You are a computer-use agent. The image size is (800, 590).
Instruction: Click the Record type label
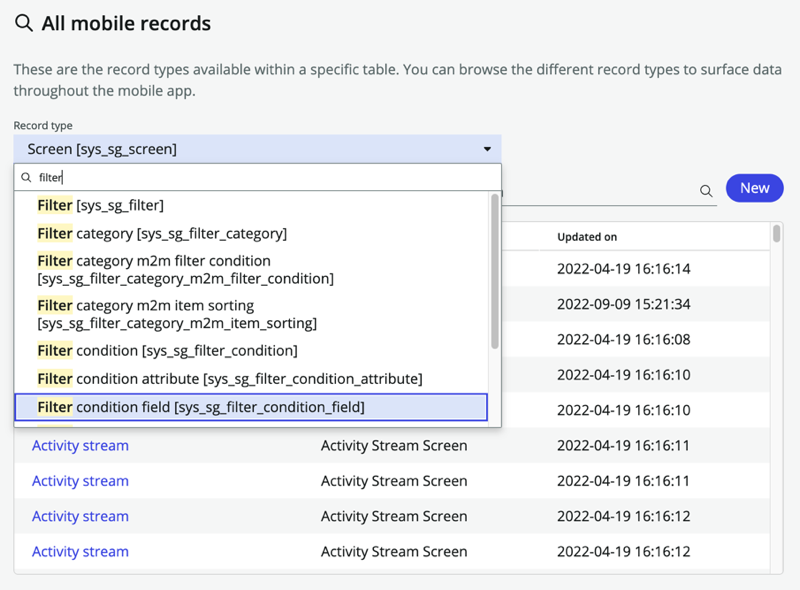(43, 126)
